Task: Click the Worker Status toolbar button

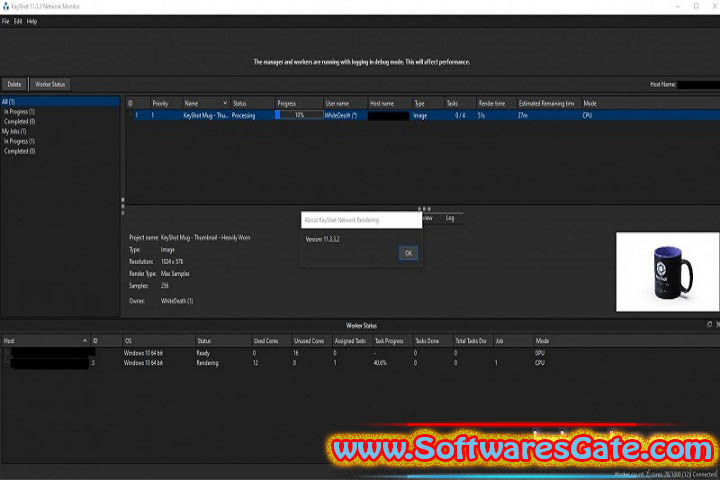Action: [50, 85]
